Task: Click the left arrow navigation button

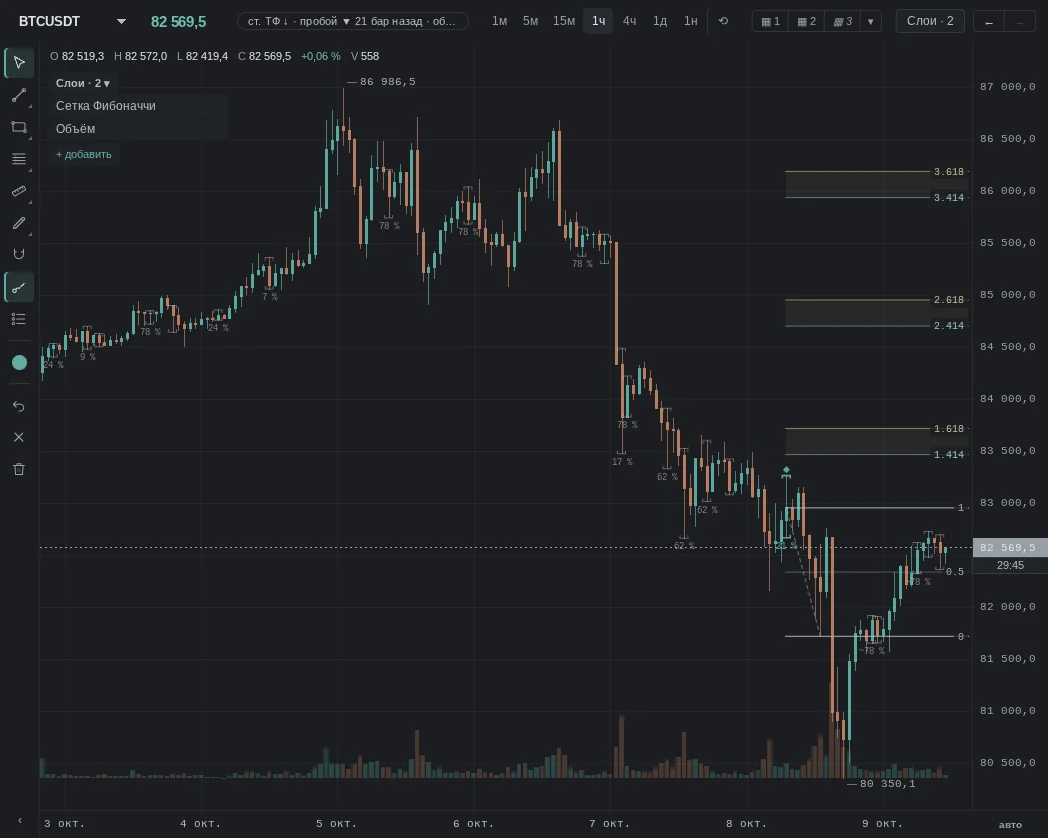Action: tap(989, 22)
